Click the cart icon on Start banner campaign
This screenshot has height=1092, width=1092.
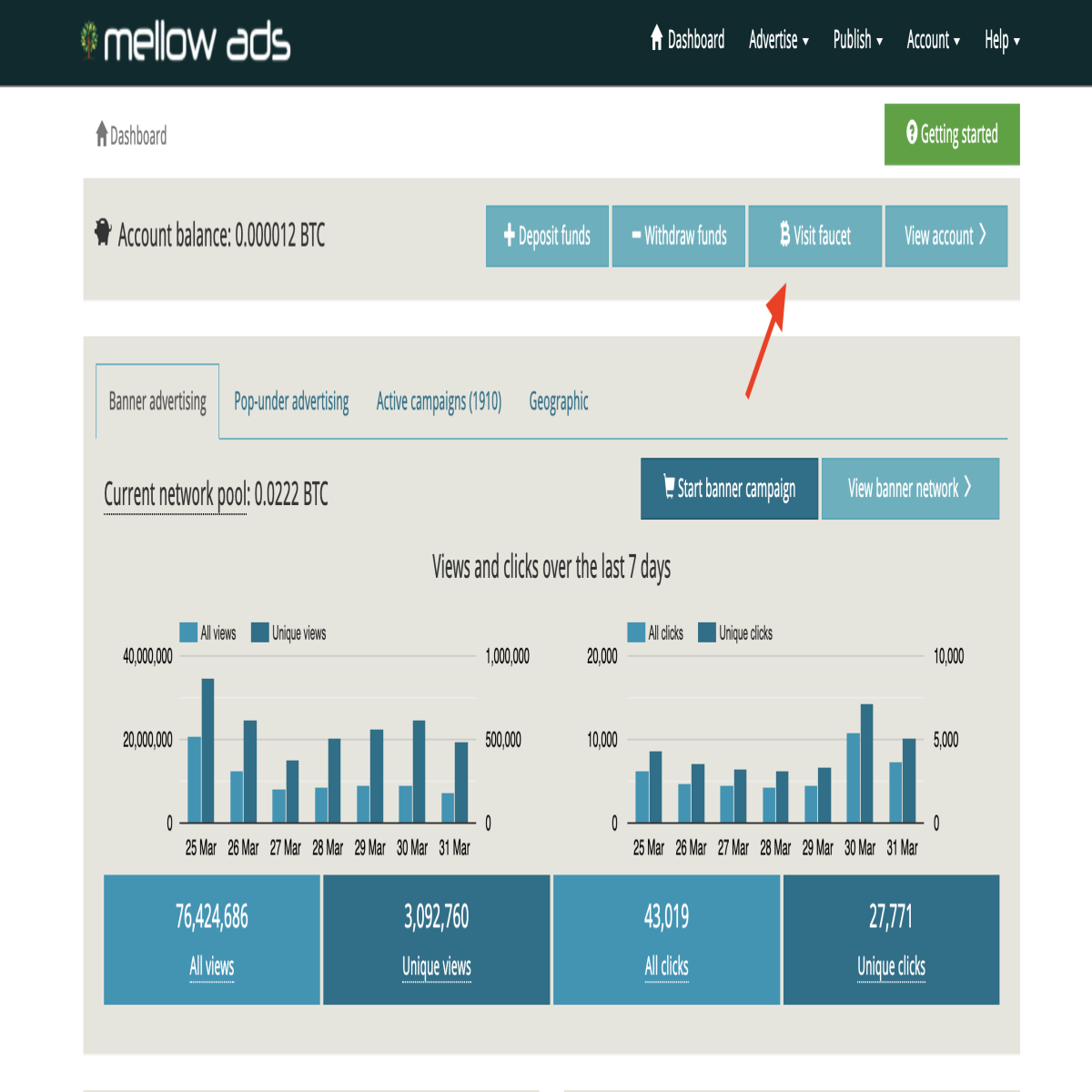click(x=669, y=486)
